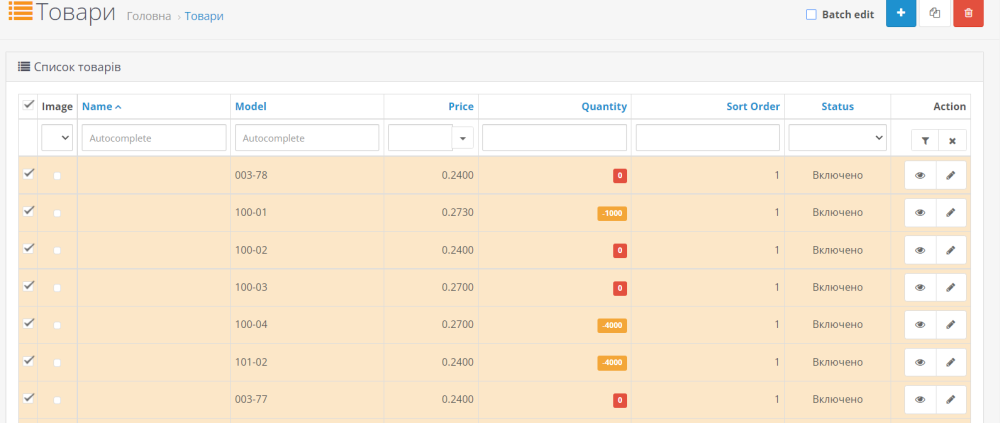1000x423 pixels.
Task: Expand the Price filter operator dropdown
Action: (x=463, y=137)
